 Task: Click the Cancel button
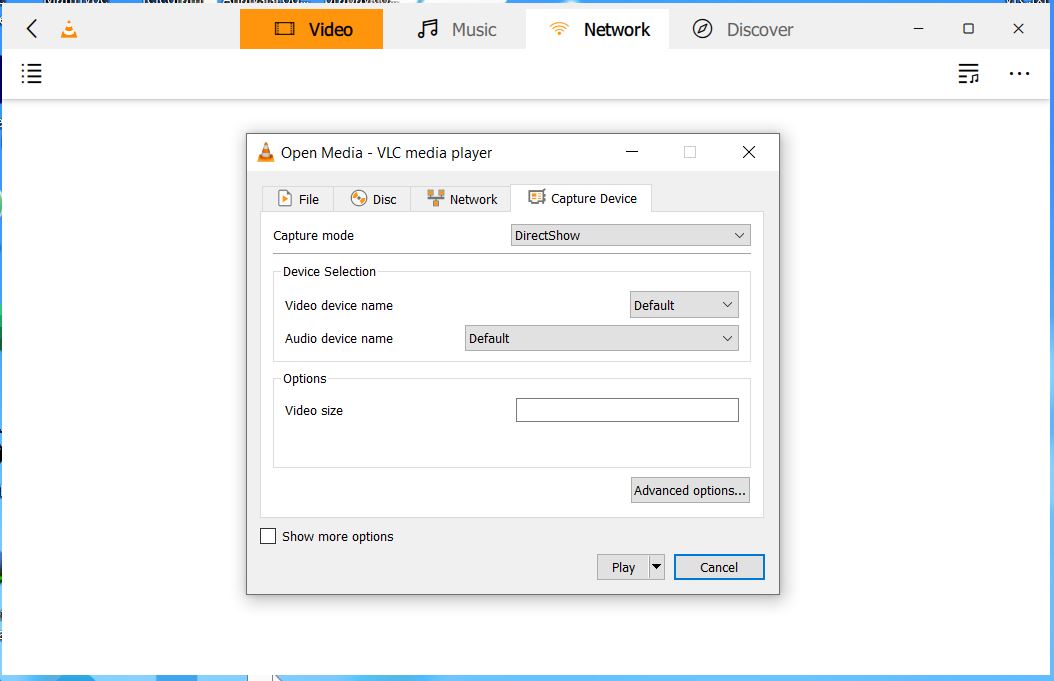(x=719, y=567)
